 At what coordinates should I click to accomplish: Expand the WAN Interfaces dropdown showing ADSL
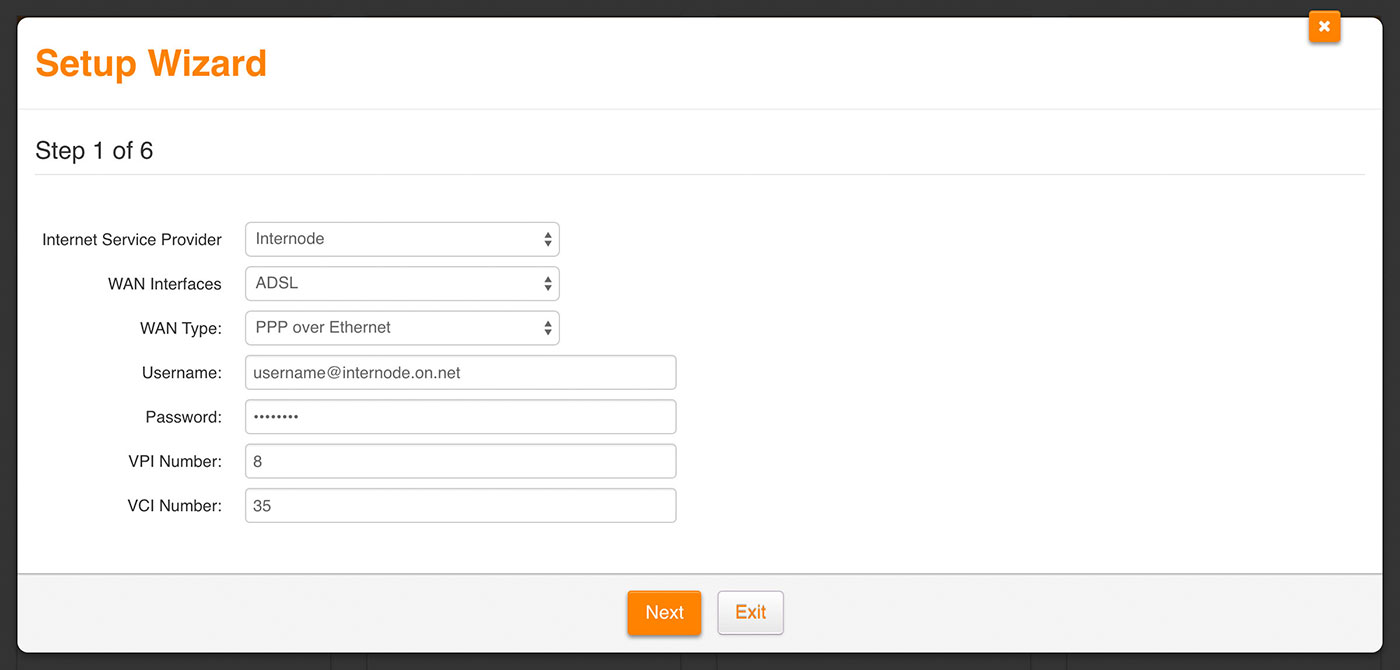pyautogui.click(x=401, y=284)
